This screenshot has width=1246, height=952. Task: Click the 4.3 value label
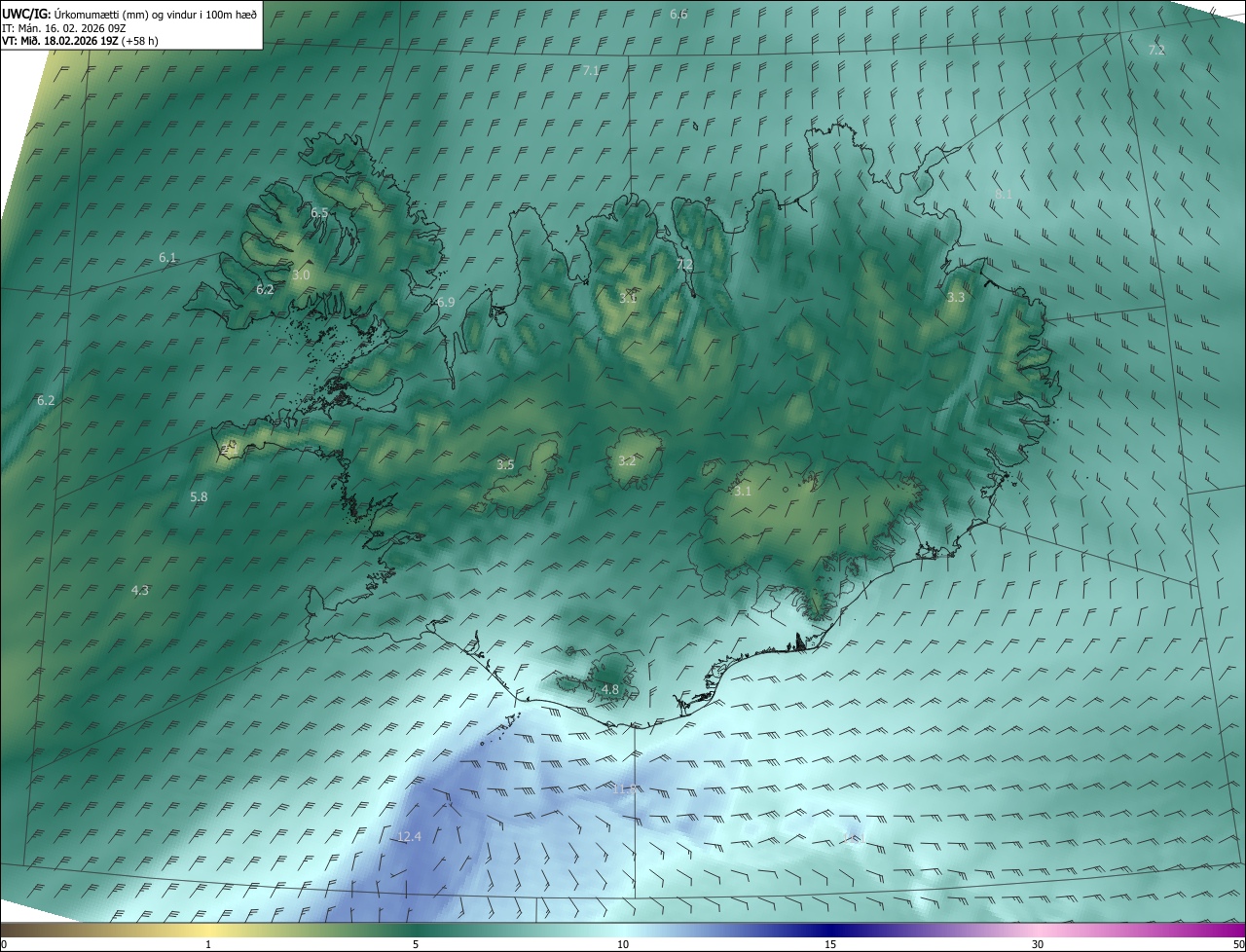[140, 590]
